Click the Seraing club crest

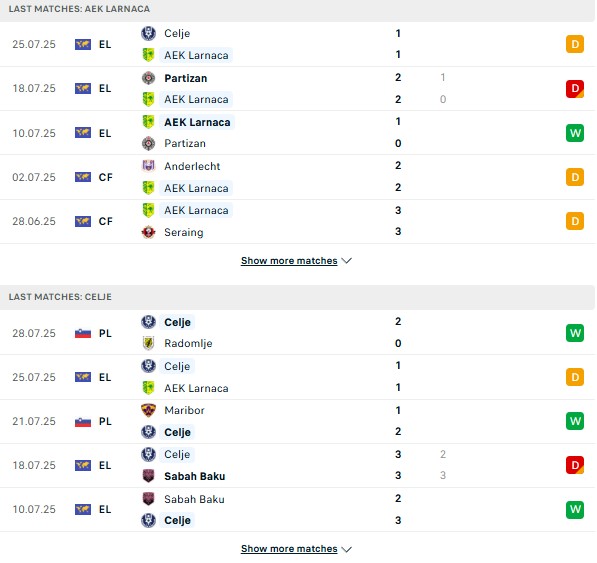[148, 232]
